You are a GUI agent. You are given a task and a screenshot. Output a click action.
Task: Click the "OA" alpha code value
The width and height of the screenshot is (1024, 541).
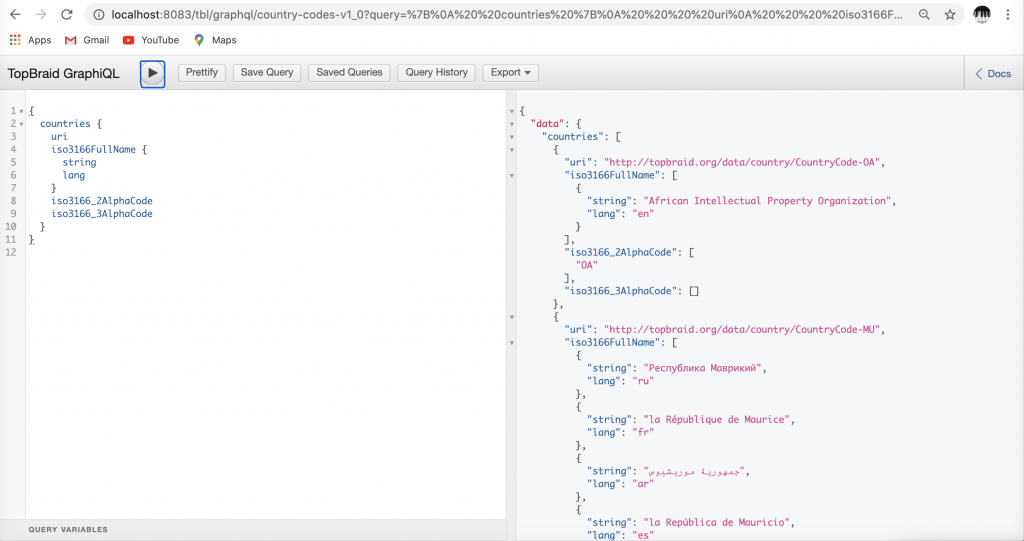(586, 265)
